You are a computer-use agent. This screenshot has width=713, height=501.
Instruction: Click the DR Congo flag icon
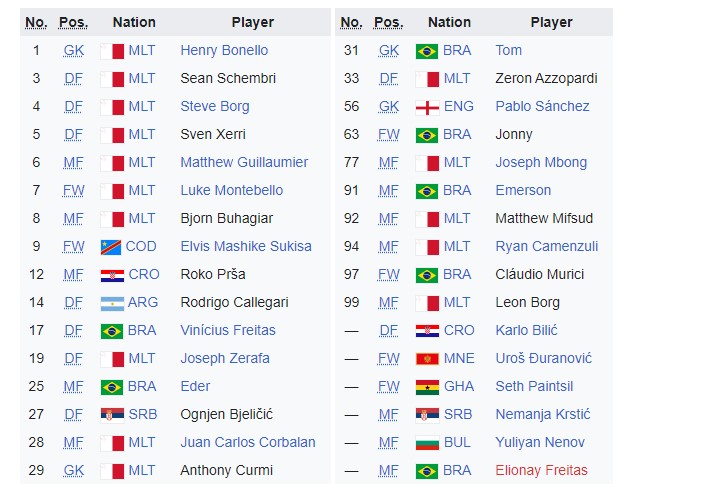click(x=111, y=247)
